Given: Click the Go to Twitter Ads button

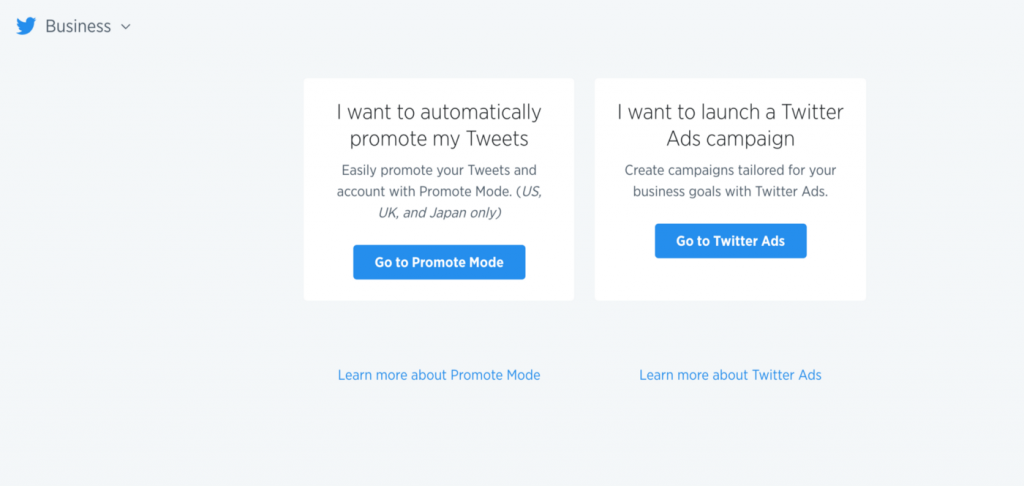Looking at the screenshot, I should tap(730, 241).
